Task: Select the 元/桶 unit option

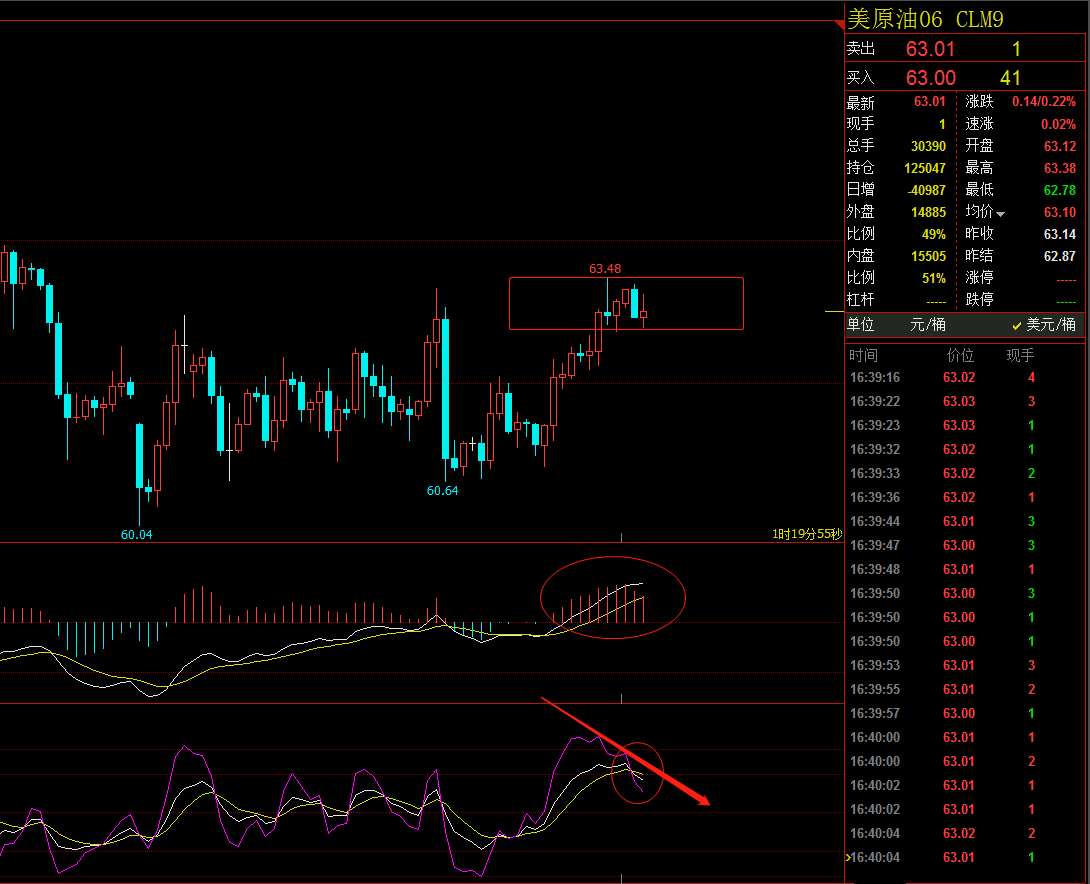Action: click(x=928, y=325)
